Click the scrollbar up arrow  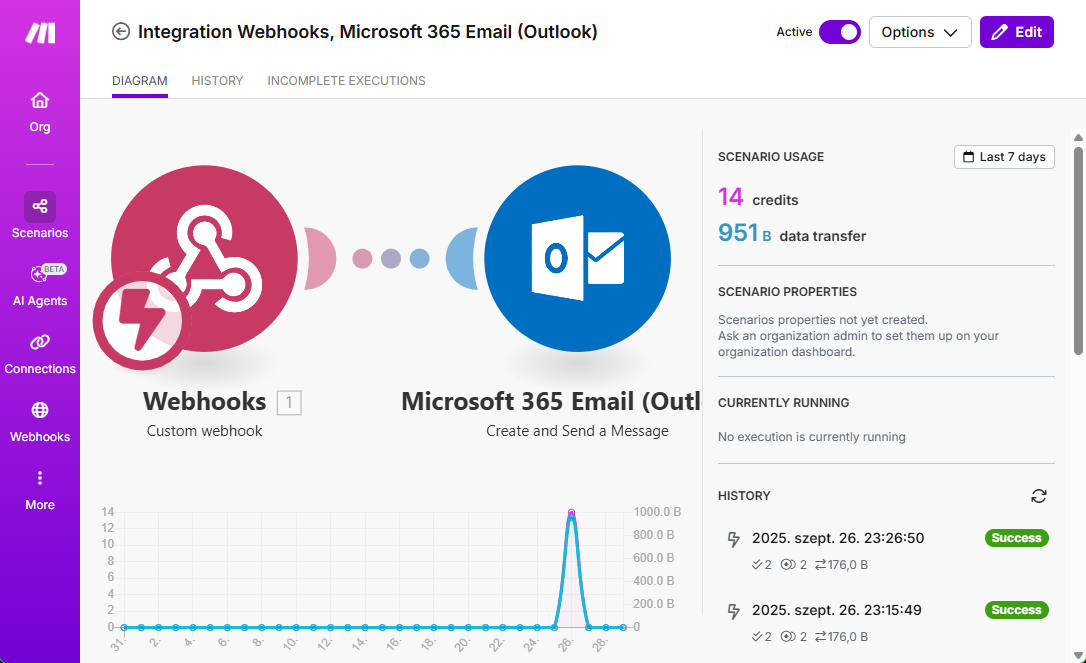pos(1078,137)
